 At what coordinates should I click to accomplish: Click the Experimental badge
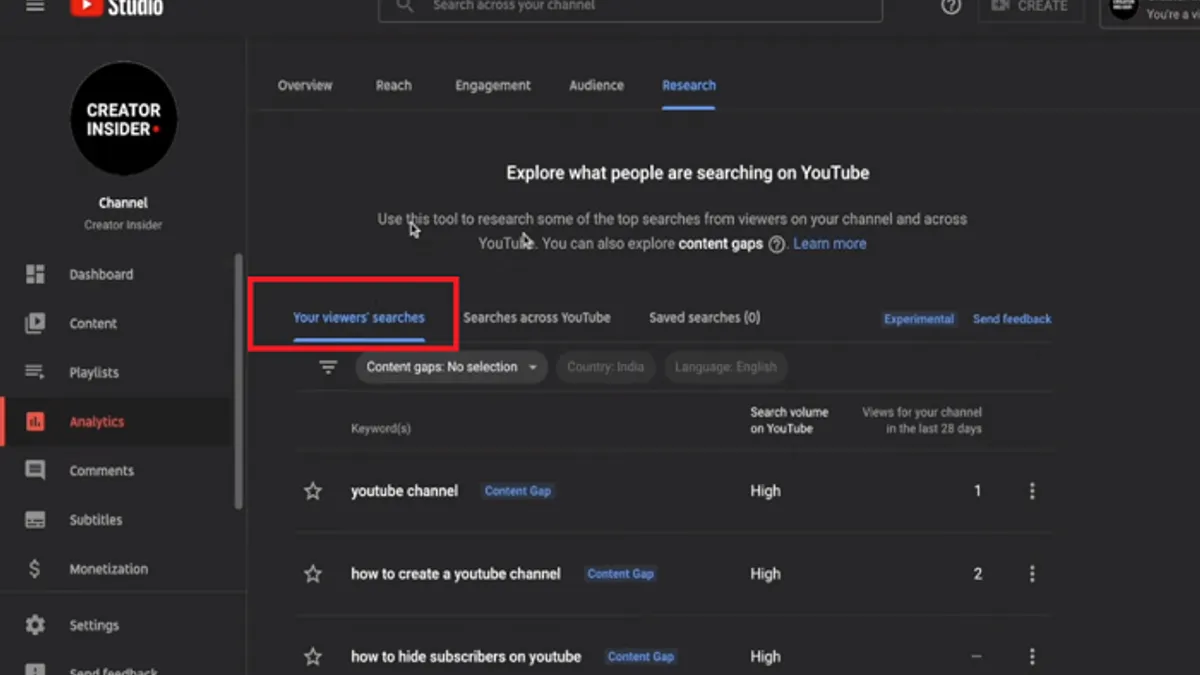[919, 319]
